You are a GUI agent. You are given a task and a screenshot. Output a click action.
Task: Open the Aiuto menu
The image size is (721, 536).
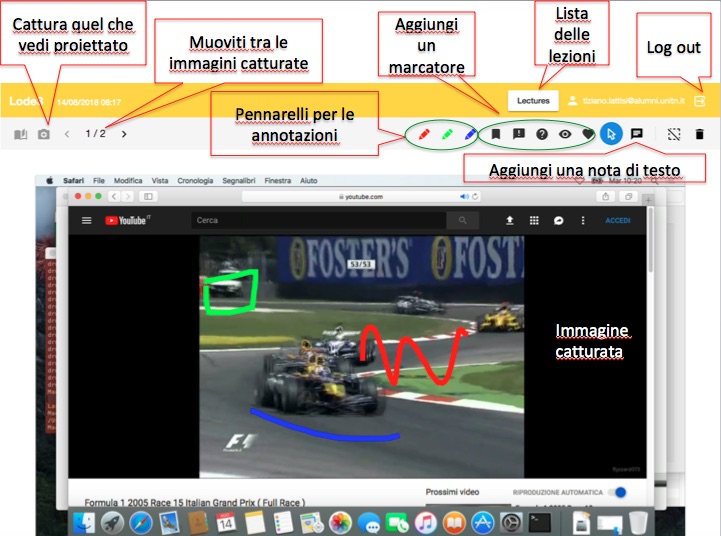[x=309, y=181]
